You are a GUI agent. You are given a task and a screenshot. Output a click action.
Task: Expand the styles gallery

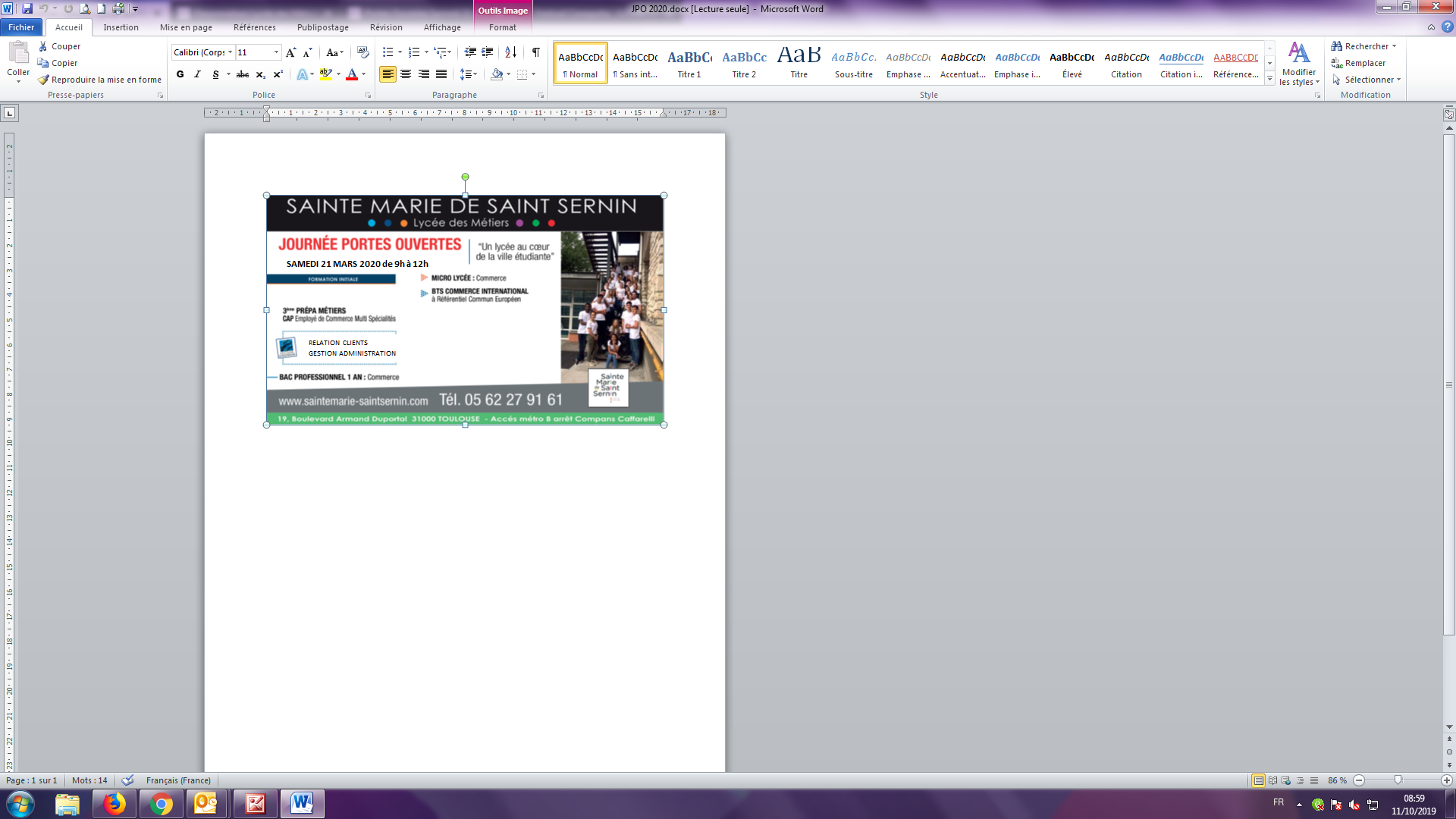pos(1269,79)
